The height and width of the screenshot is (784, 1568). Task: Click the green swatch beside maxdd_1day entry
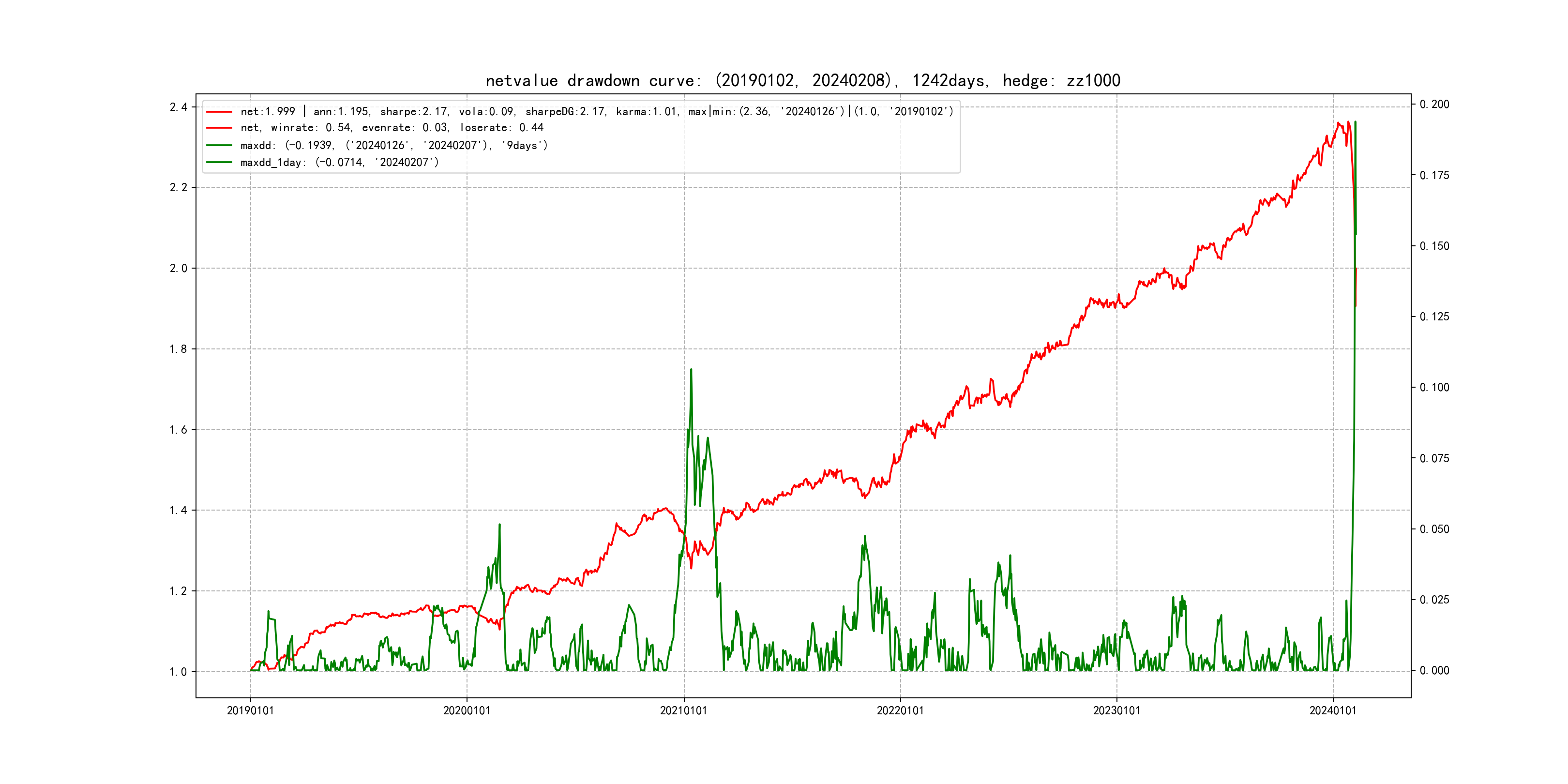click(219, 163)
